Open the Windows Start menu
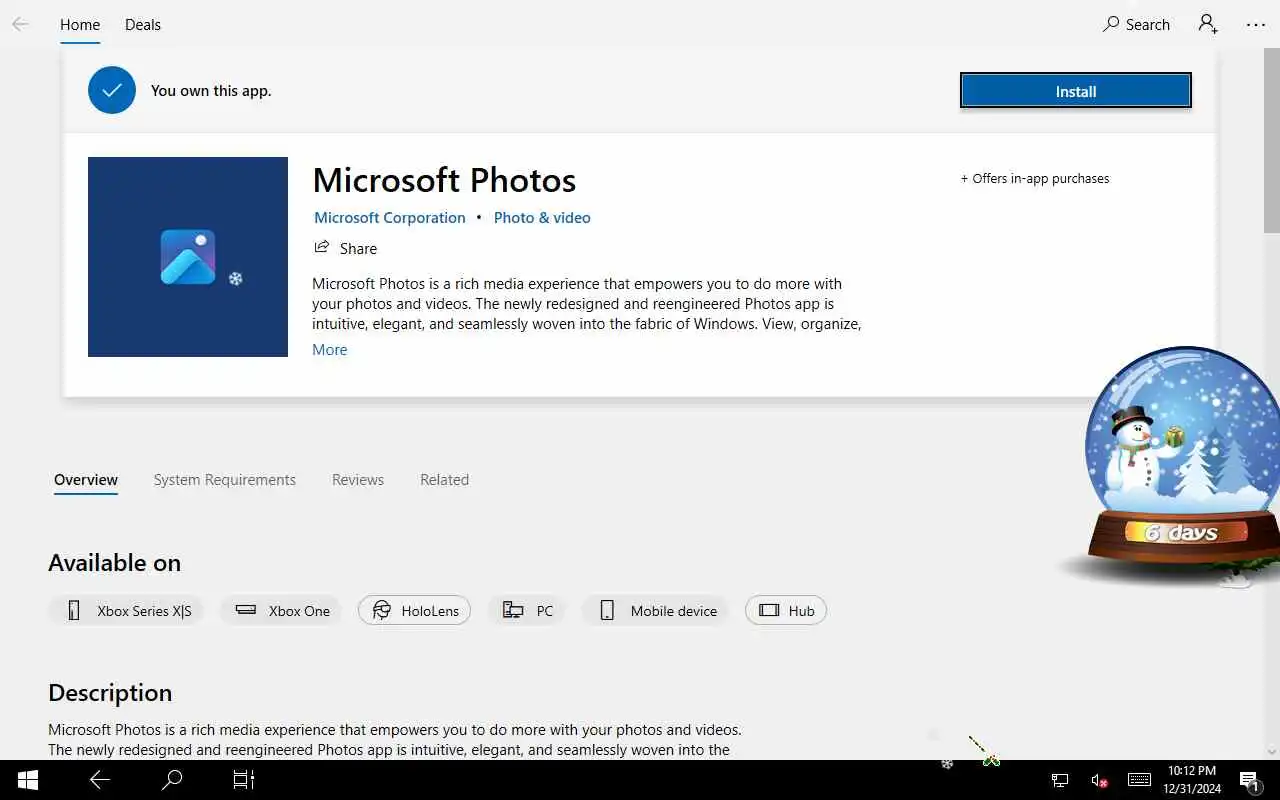Image resolution: width=1280 pixels, height=800 pixels. point(28,780)
